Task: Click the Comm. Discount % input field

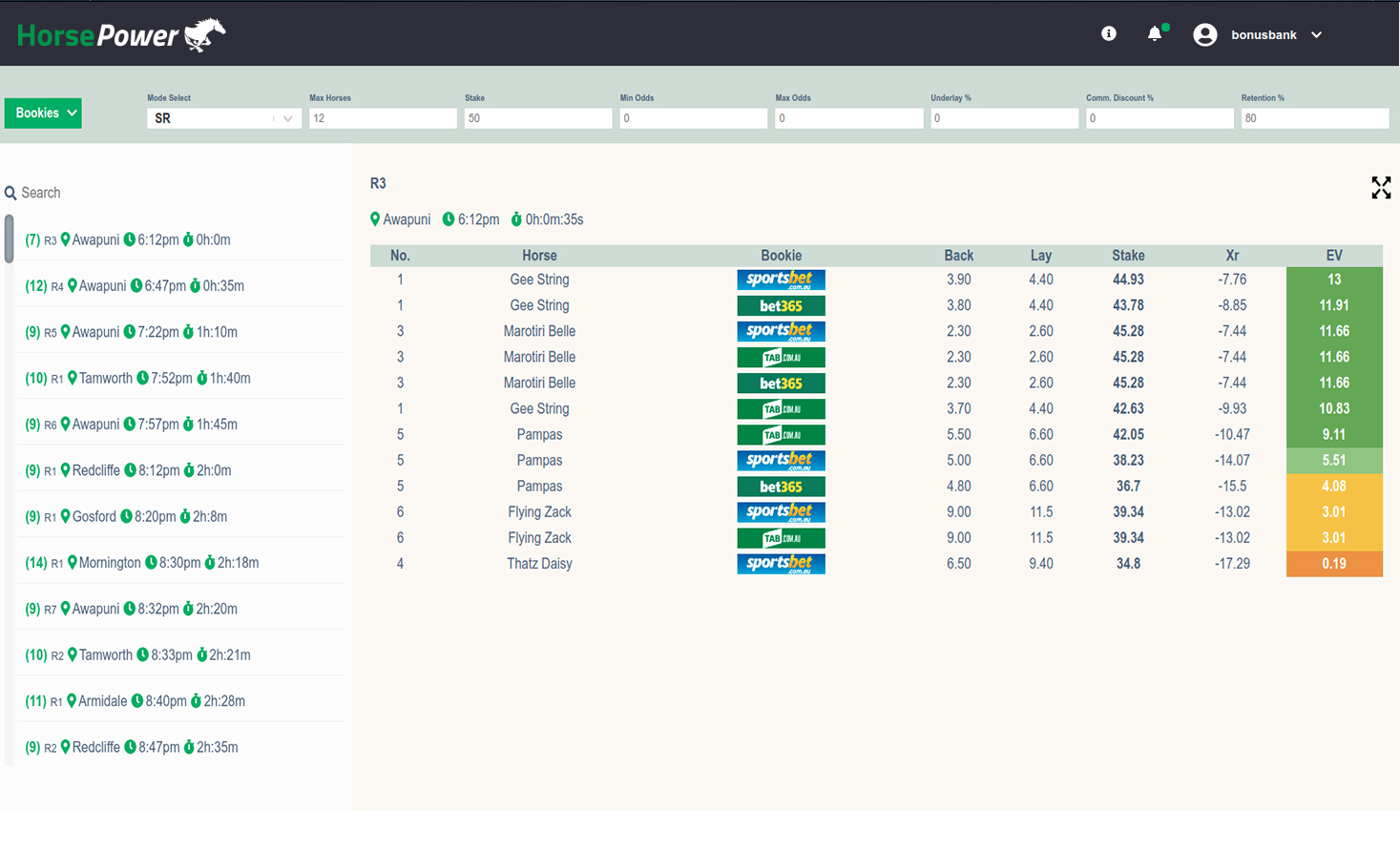Action: pos(1160,118)
